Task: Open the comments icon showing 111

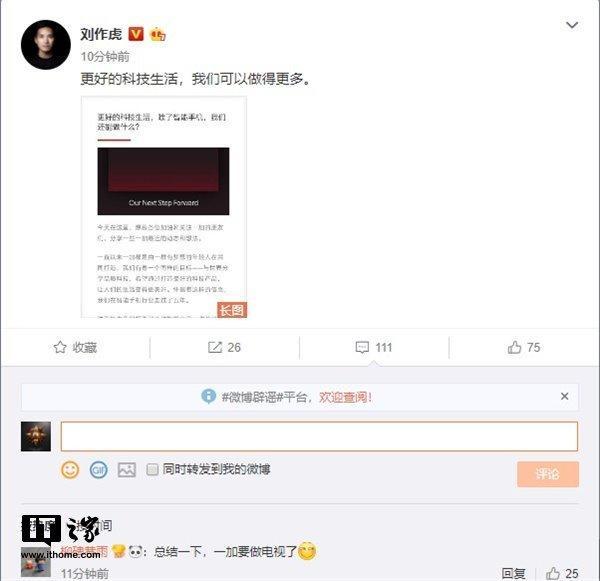Action: 362,347
